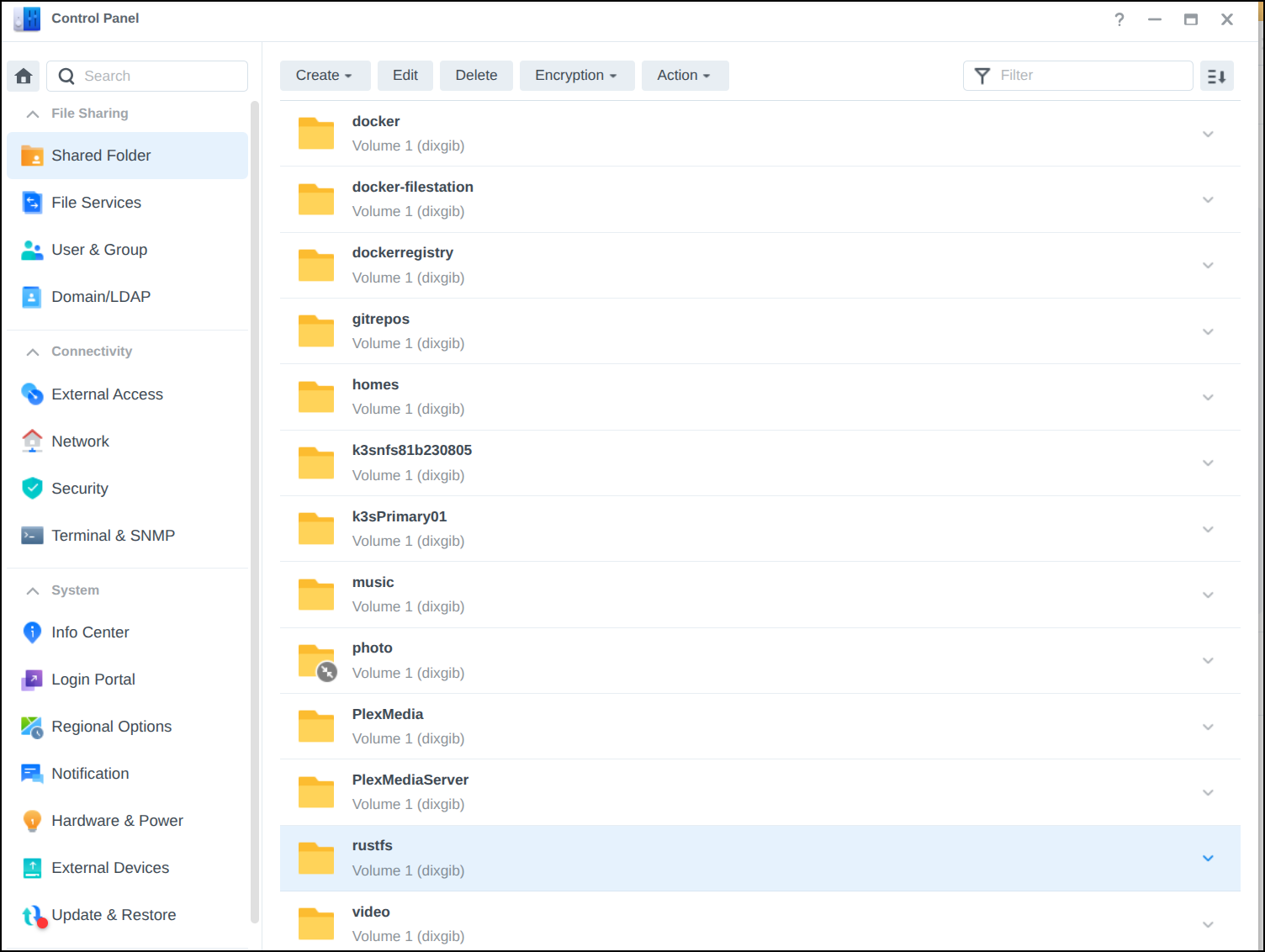Open the sort order icon button

[x=1216, y=76]
